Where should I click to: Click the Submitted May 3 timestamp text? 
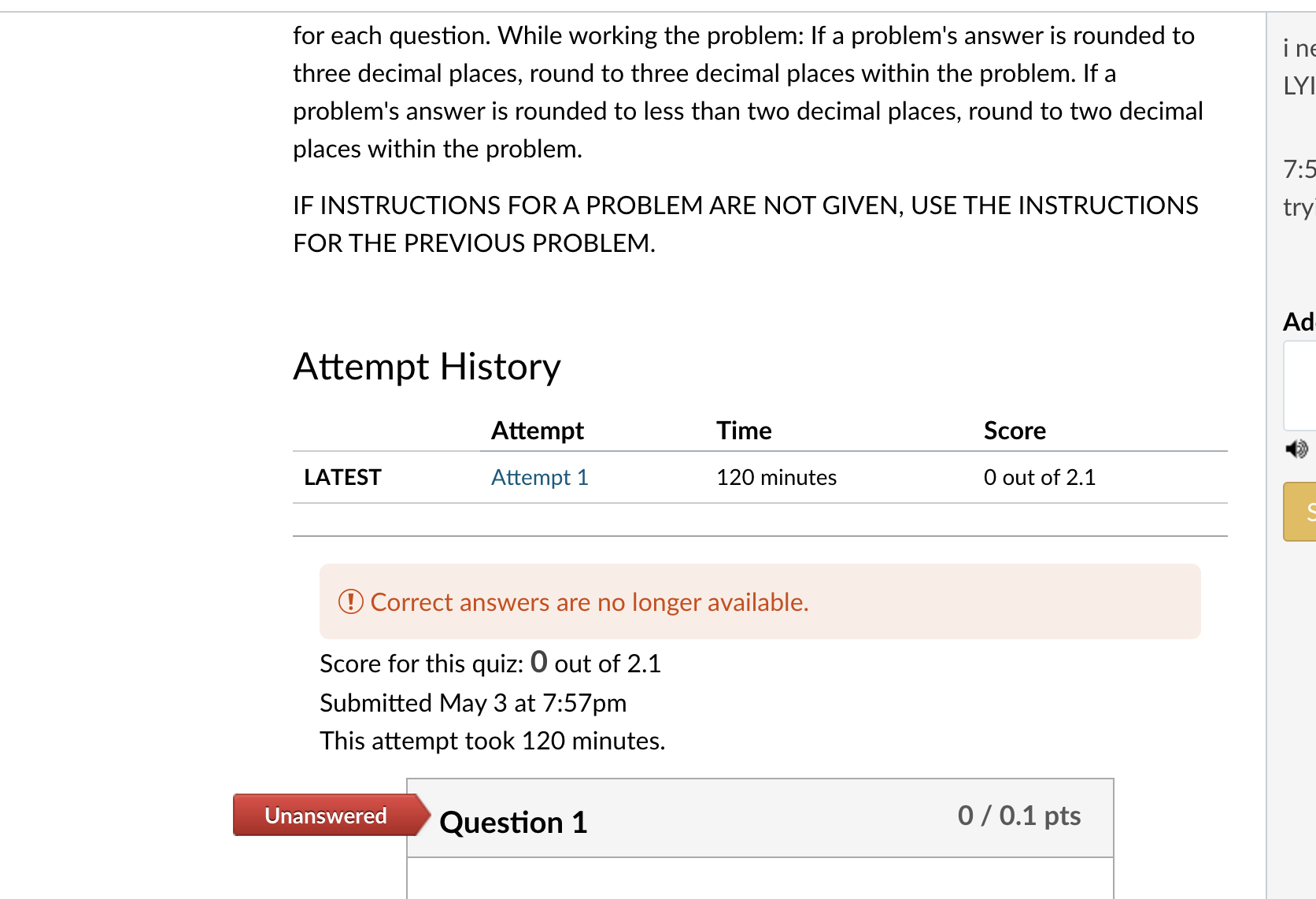[x=473, y=703]
